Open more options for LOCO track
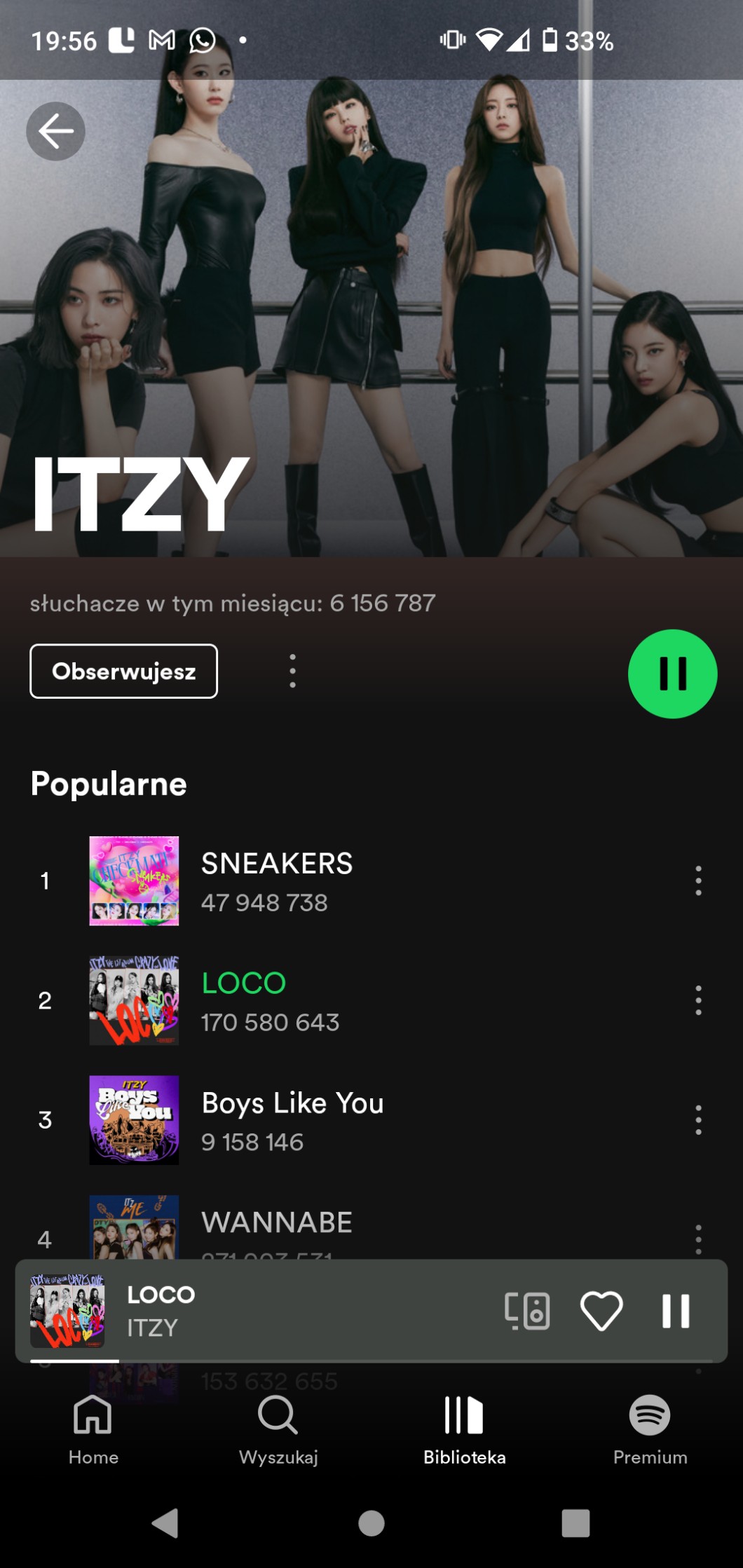This screenshot has width=743, height=1568. 698,1000
